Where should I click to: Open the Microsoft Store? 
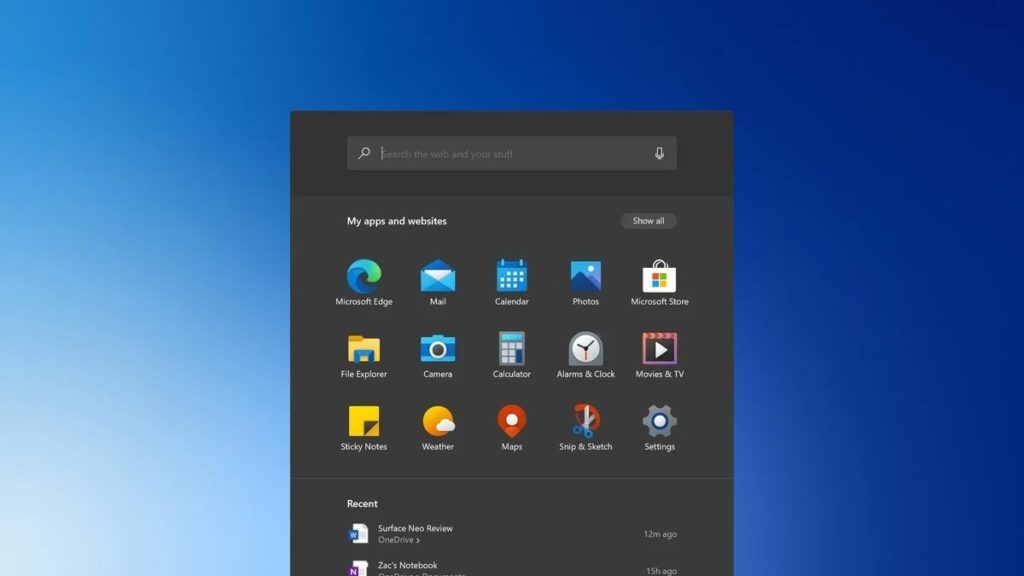[x=658, y=278]
